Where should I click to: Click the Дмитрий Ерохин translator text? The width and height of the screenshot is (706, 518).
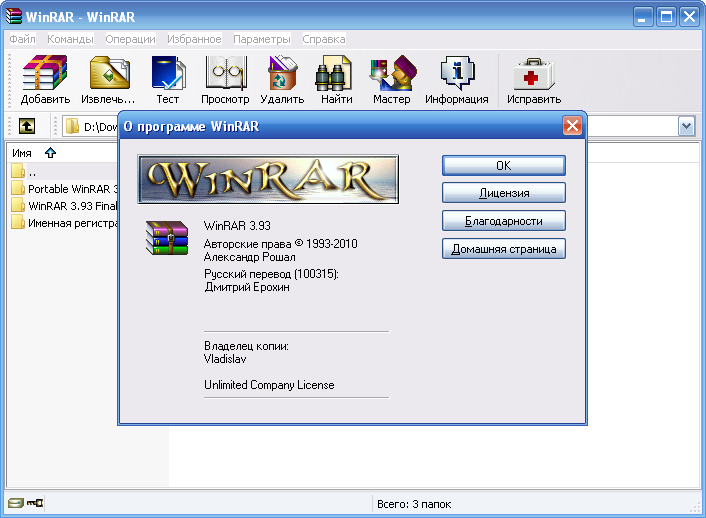[x=247, y=287]
